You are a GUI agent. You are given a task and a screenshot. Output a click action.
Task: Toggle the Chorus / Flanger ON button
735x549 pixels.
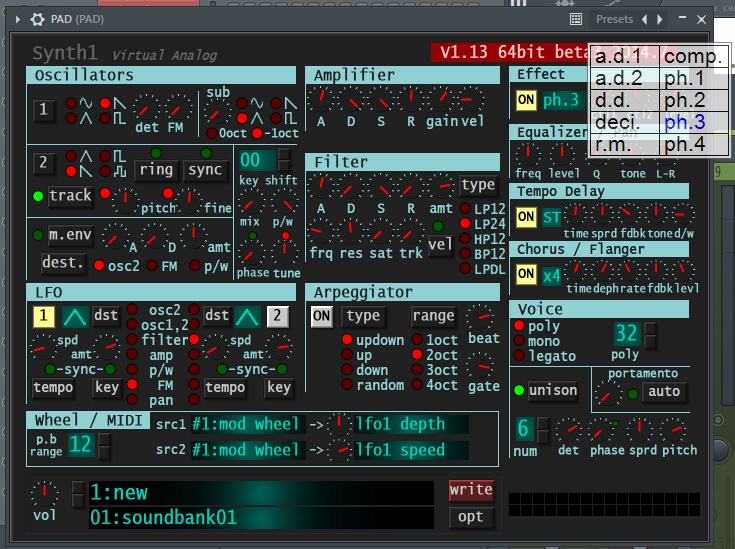526,274
